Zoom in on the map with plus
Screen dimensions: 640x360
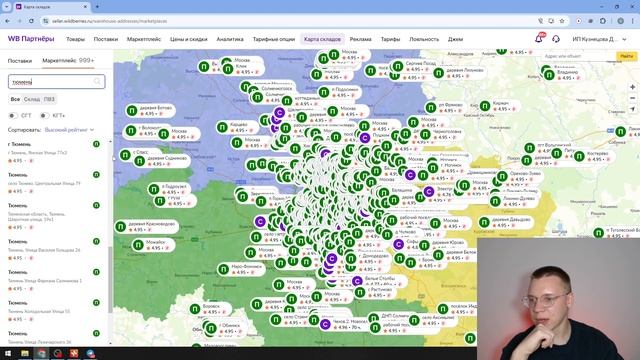pos(632,87)
